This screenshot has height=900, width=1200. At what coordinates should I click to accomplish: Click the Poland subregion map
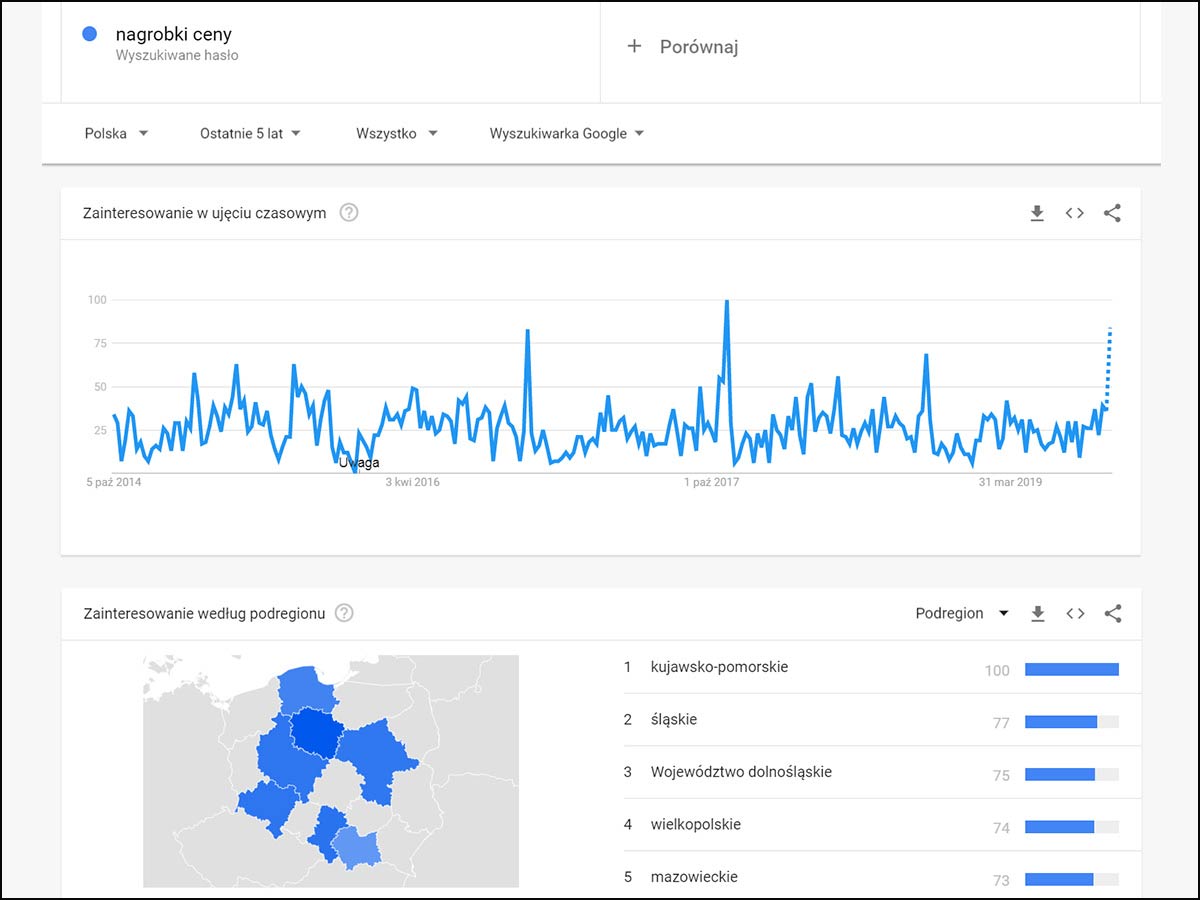[x=331, y=771]
